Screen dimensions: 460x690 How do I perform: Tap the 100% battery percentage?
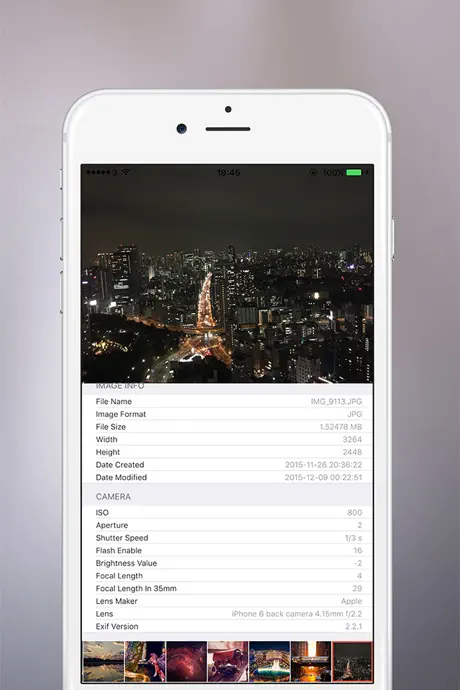pos(333,172)
